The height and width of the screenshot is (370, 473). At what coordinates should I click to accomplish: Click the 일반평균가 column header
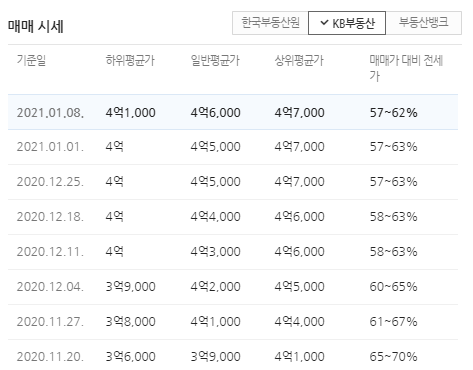(215, 60)
